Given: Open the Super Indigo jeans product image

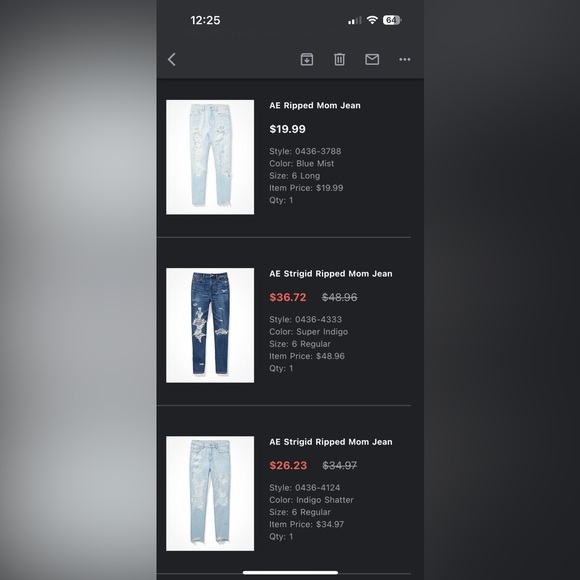Looking at the screenshot, I should 210,325.
